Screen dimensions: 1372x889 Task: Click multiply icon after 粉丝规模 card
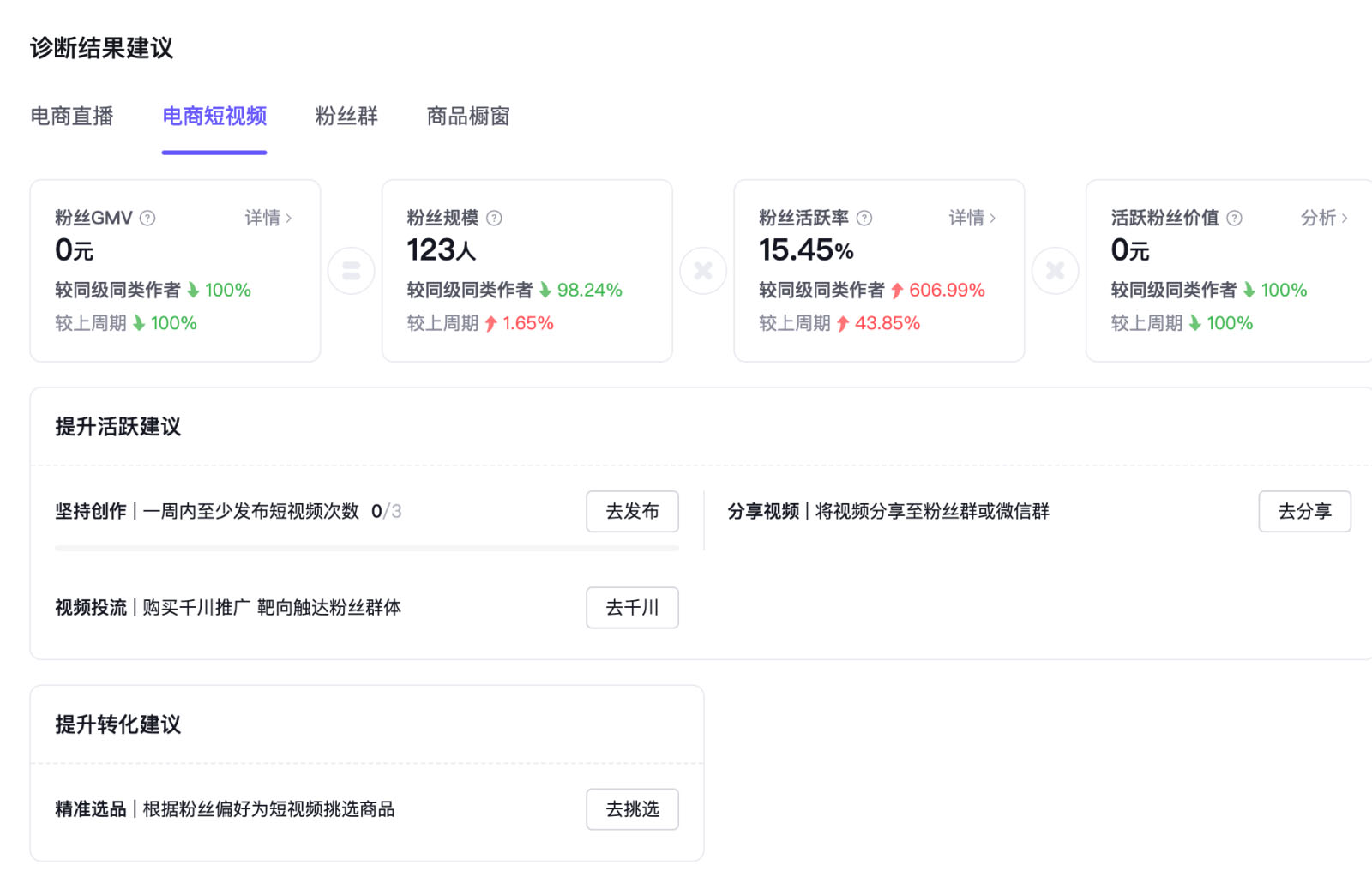(x=703, y=271)
